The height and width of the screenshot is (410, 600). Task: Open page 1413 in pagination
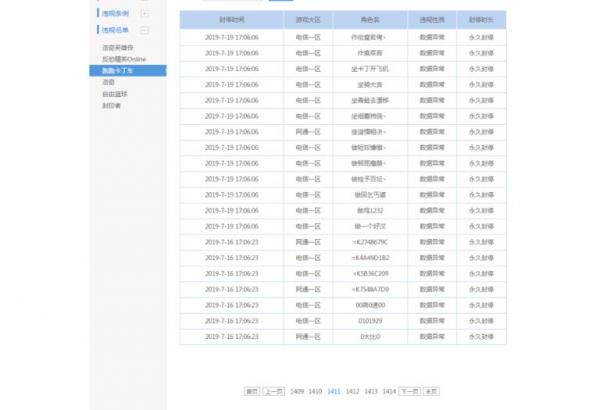click(x=371, y=391)
